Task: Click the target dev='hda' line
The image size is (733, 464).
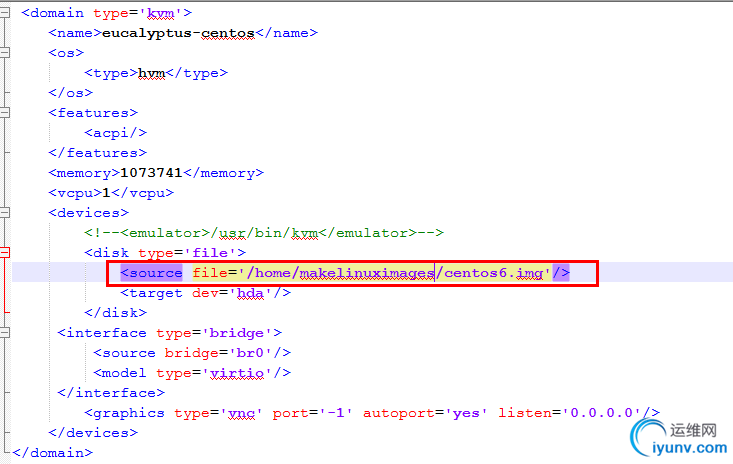Action: pos(205,293)
